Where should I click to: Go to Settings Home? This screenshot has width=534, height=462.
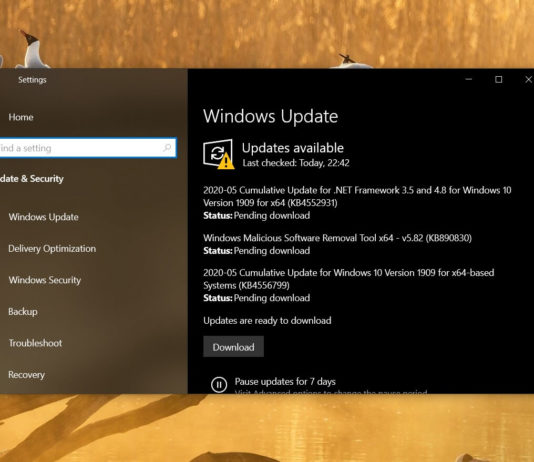(21, 117)
